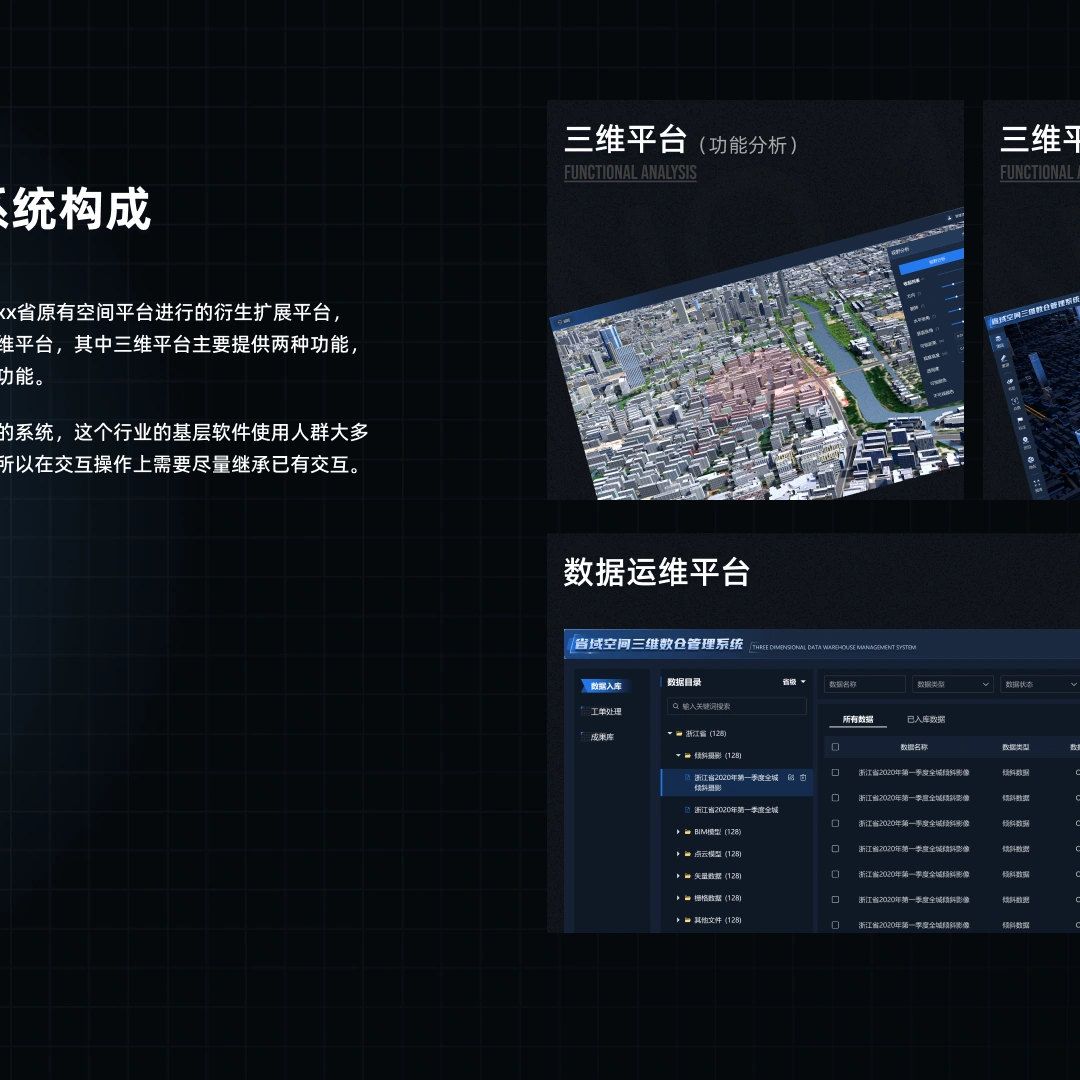Click the 数据名称 filter input field
The height and width of the screenshot is (1080, 1080).
tap(864, 684)
